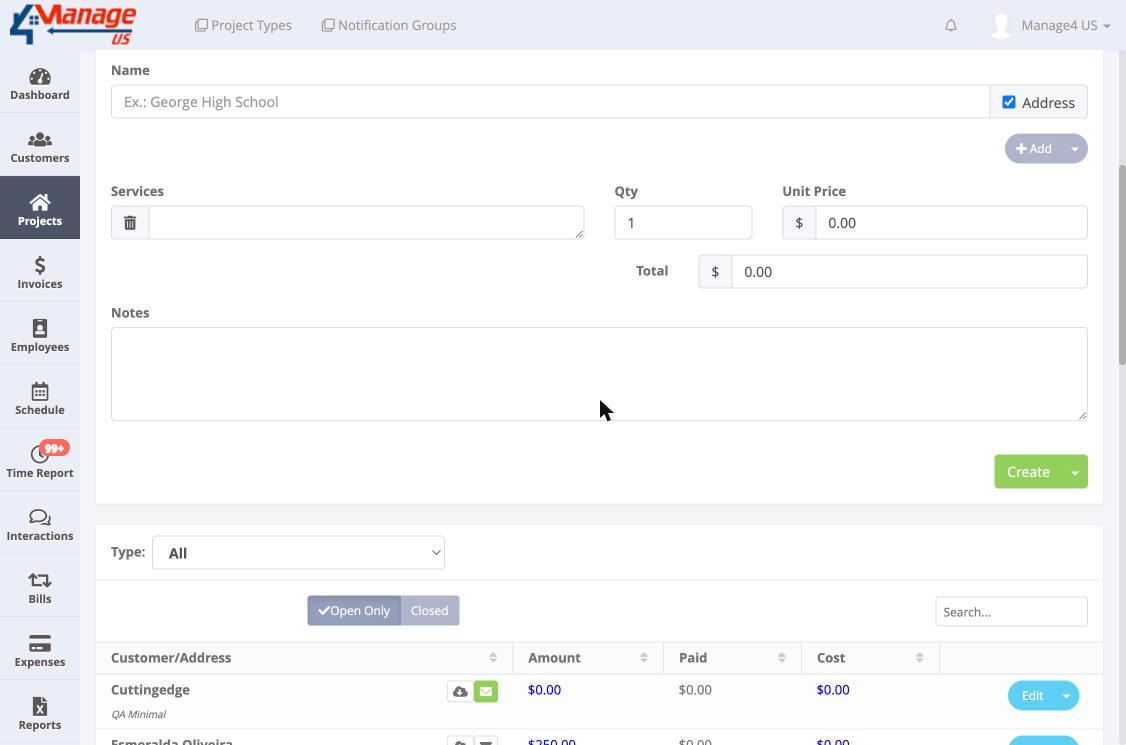Viewport: 1126px width, 745px height.
Task: Click the Qty input field
Action: click(683, 223)
